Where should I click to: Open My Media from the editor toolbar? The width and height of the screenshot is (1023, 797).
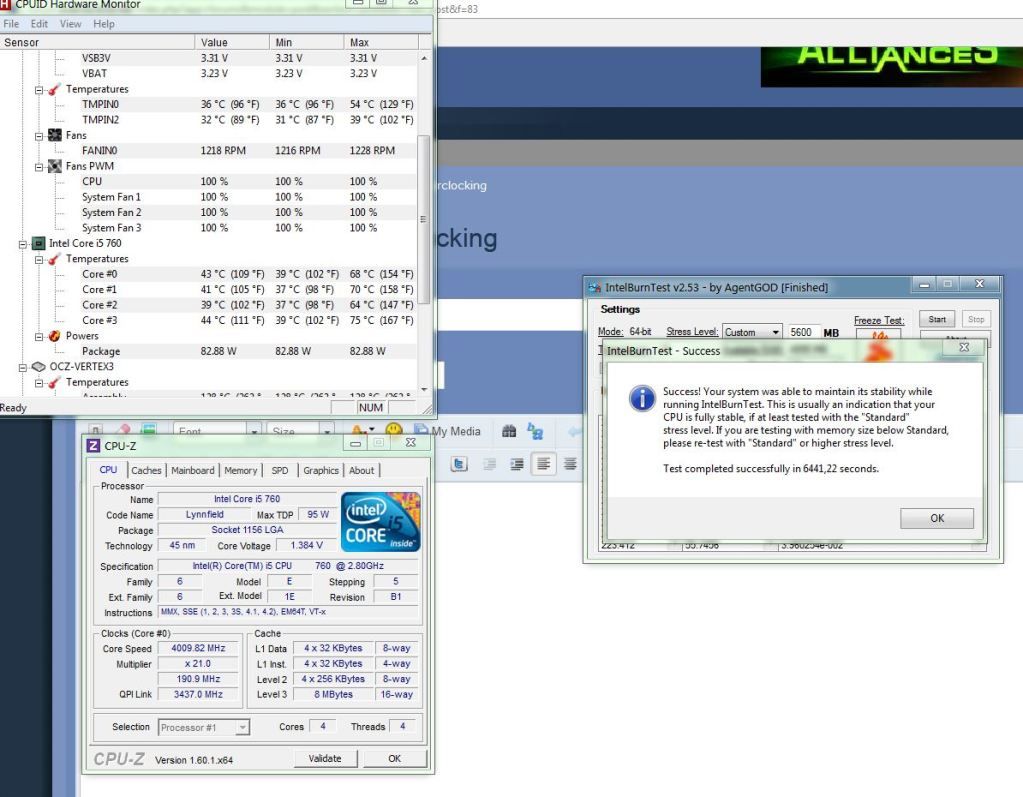coord(448,431)
